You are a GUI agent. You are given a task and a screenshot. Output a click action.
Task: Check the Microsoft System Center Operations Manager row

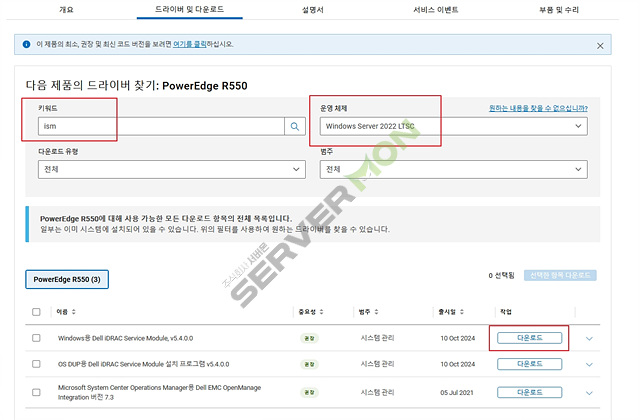[x=36, y=392]
